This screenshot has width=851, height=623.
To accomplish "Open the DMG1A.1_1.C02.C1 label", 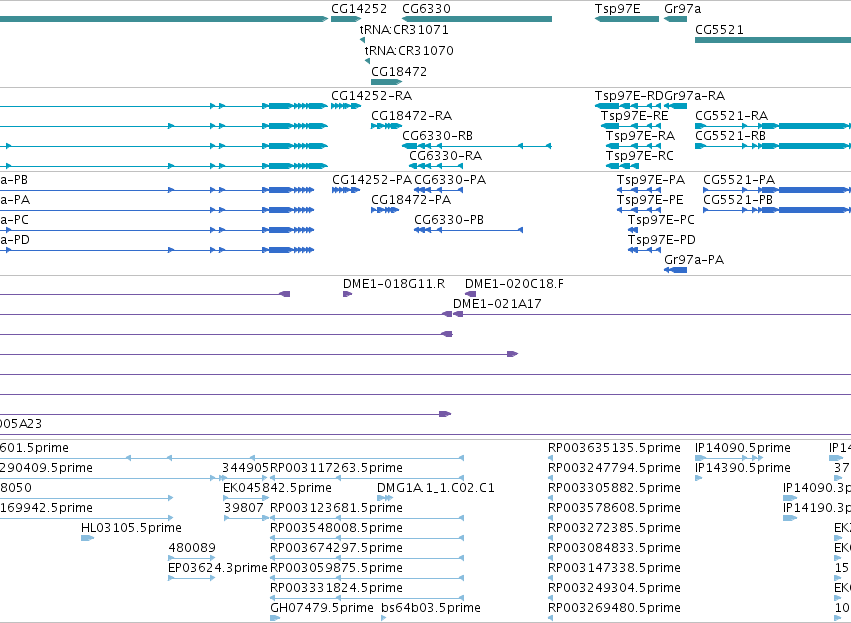I will pyautogui.click(x=436, y=488).
